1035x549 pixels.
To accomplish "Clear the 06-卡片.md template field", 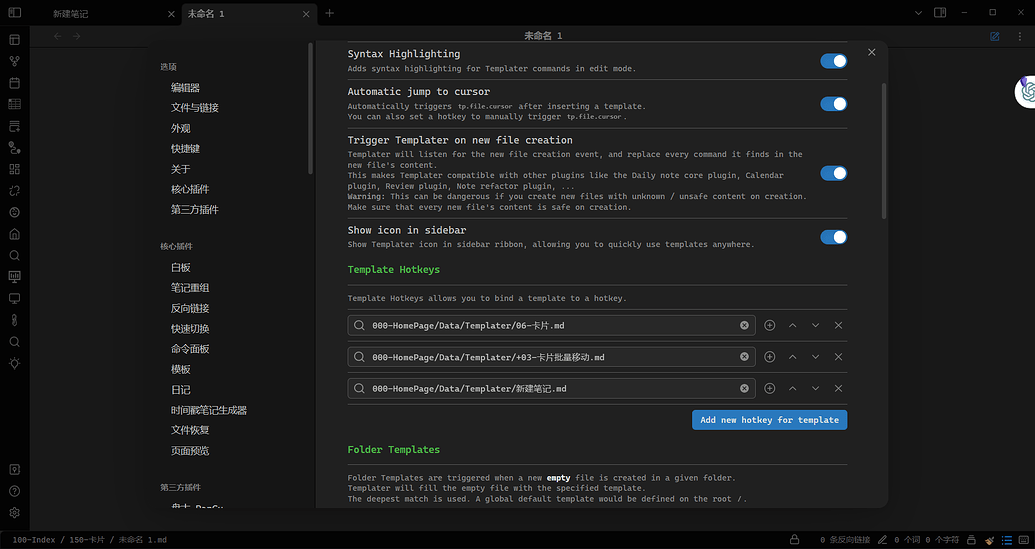I will (x=745, y=325).
